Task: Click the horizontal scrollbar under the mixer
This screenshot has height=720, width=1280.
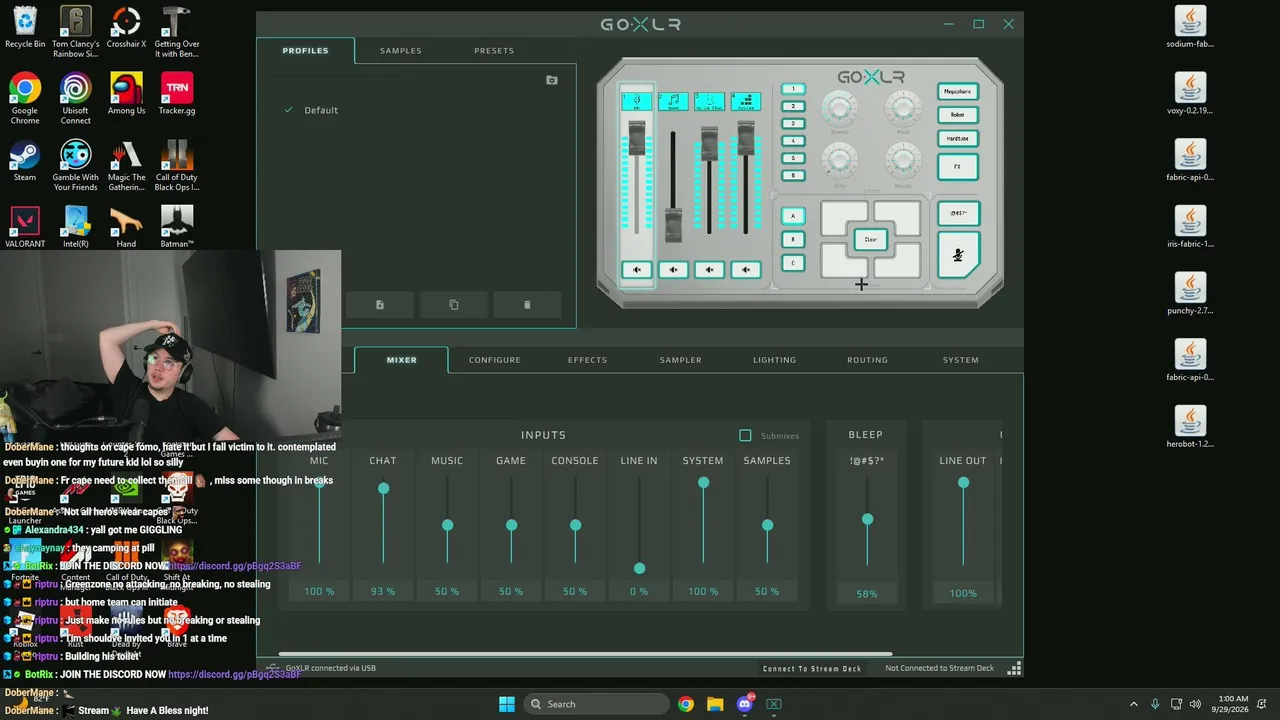Action: (587, 654)
